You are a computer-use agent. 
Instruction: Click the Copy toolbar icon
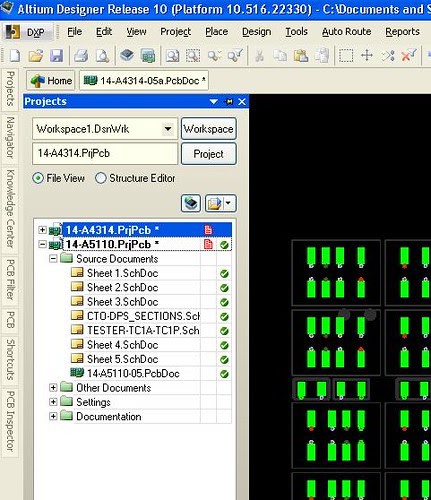[280, 56]
